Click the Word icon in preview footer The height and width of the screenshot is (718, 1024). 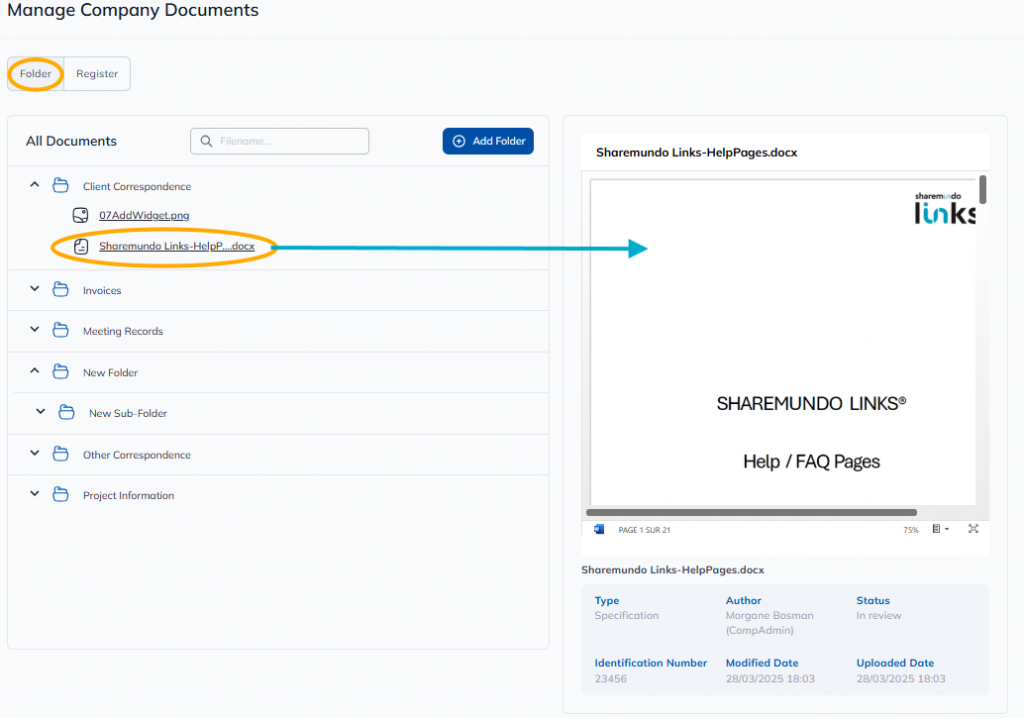tap(599, 529)
